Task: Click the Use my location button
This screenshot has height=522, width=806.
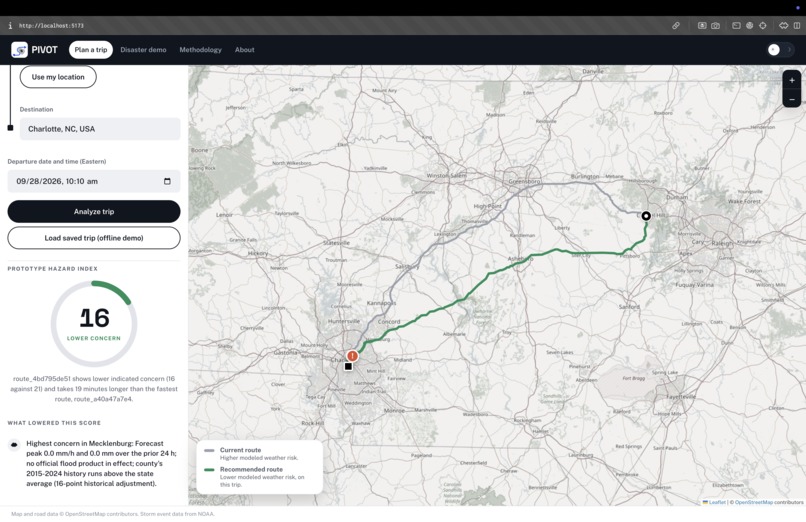Action: (58, 77)
